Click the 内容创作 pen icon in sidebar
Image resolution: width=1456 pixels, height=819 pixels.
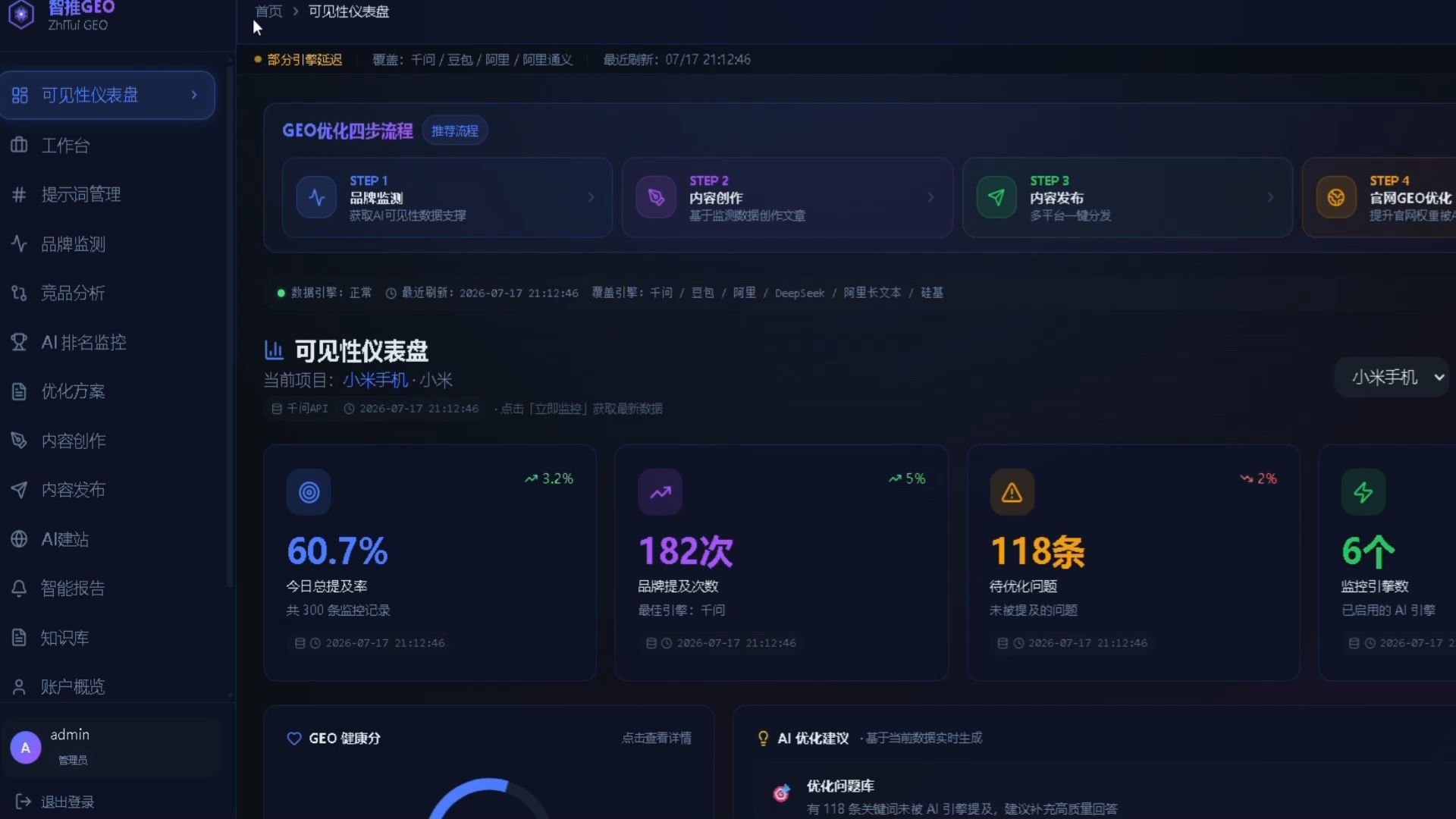click(x=19, y=440)
